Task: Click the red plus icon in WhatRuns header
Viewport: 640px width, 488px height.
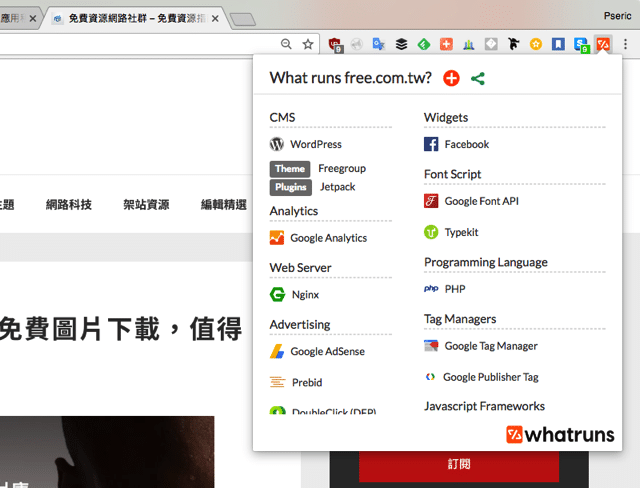Action: point(452,78)
